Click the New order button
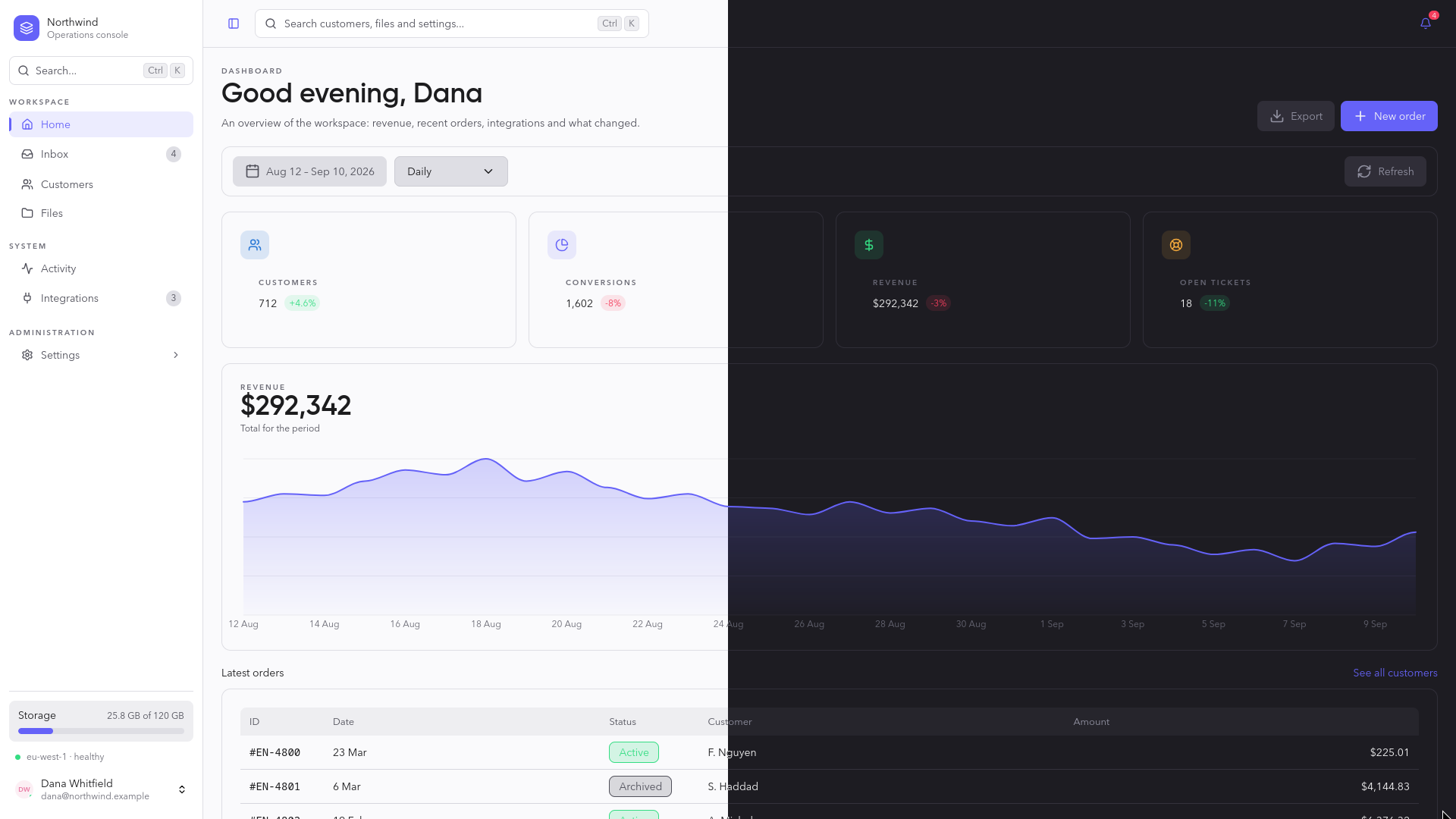The image size is (1456, 819). click(x=1389, y=116)
